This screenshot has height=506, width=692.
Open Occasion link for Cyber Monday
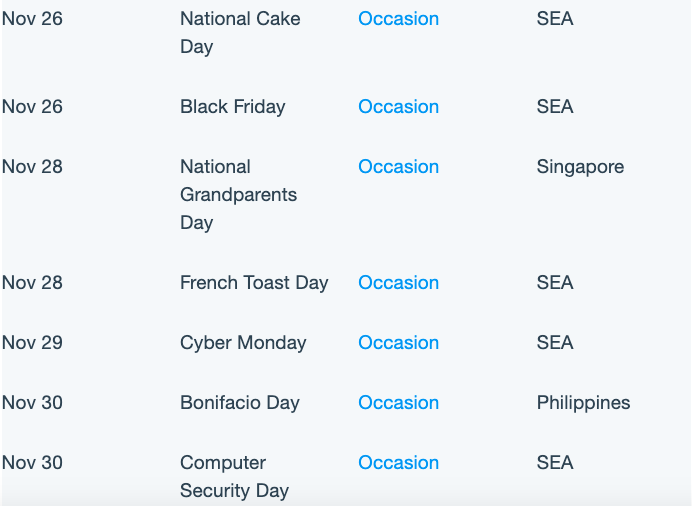pos(398,342)
